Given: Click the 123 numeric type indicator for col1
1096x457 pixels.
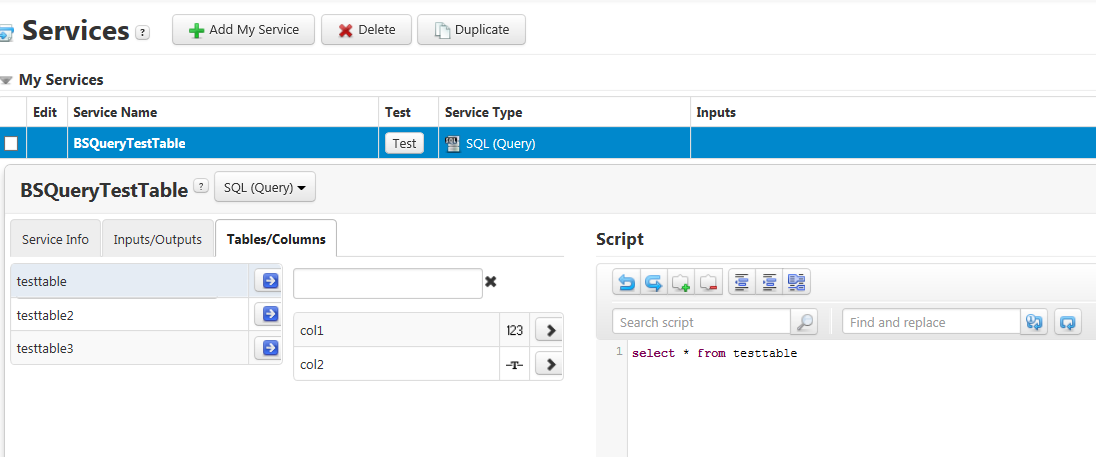Looking at the screenshot, I should pos(514,331).
